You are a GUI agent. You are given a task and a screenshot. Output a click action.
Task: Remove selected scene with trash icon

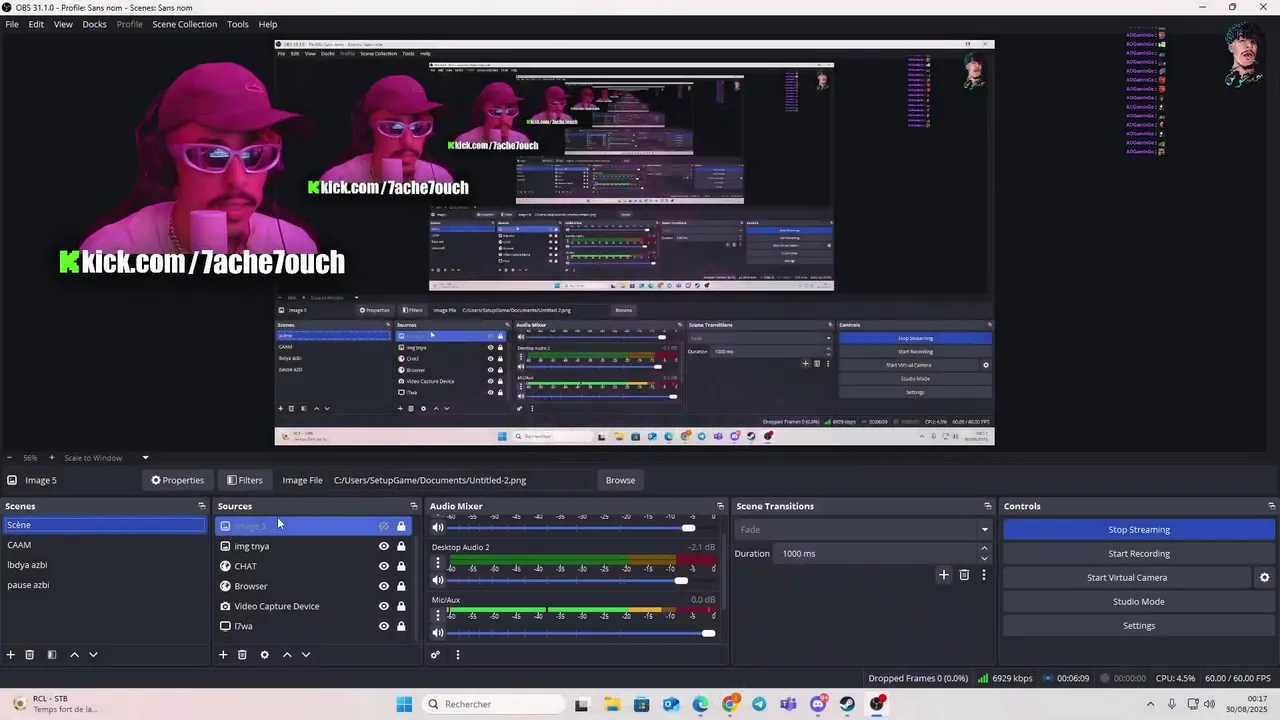coord(30,655)
